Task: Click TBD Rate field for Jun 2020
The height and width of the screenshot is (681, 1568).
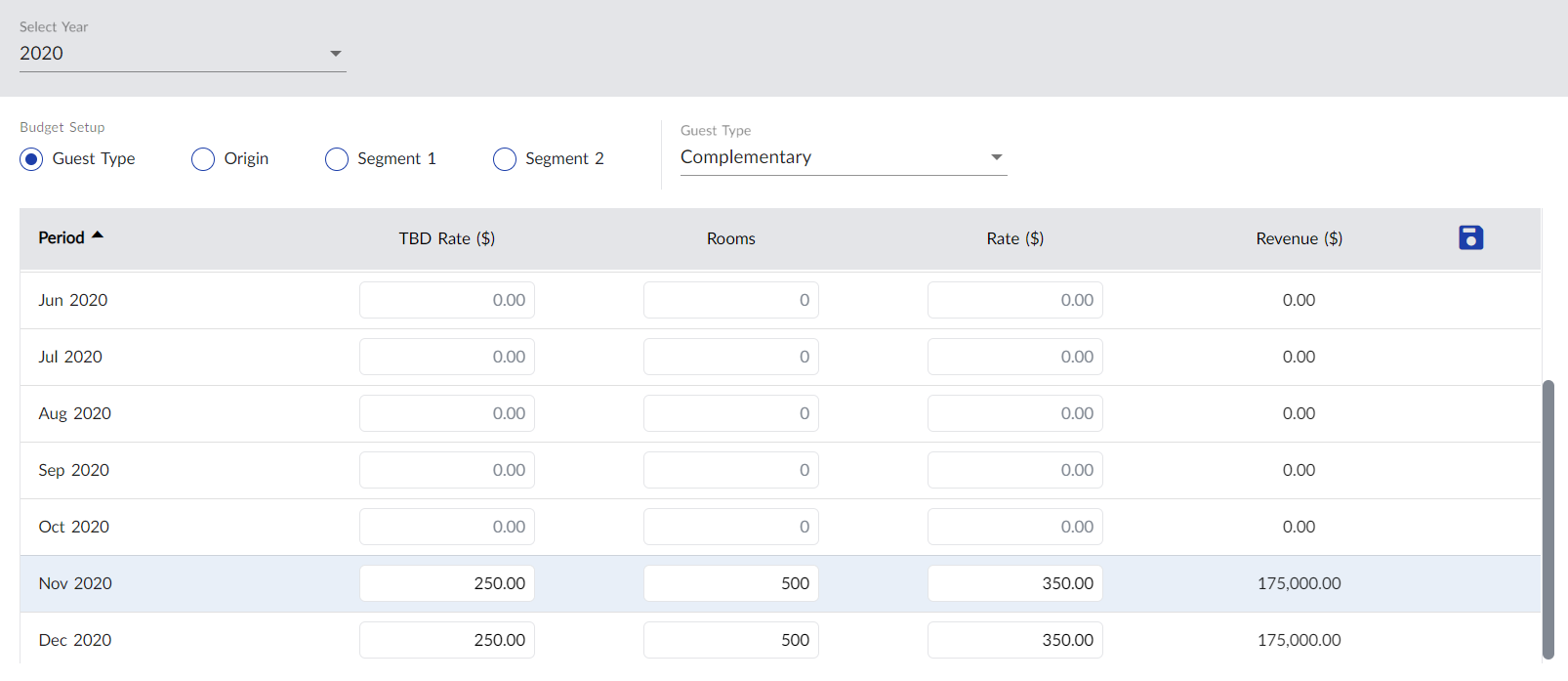Action: [447, 300]
